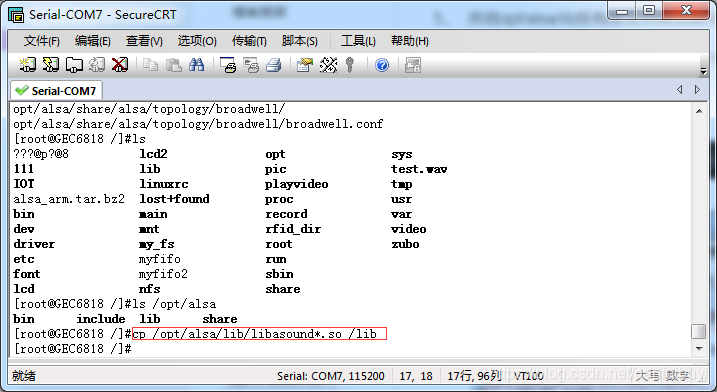717x392 pixels.
Task: Click the '就绪' status text
Action: click(24, 376)
